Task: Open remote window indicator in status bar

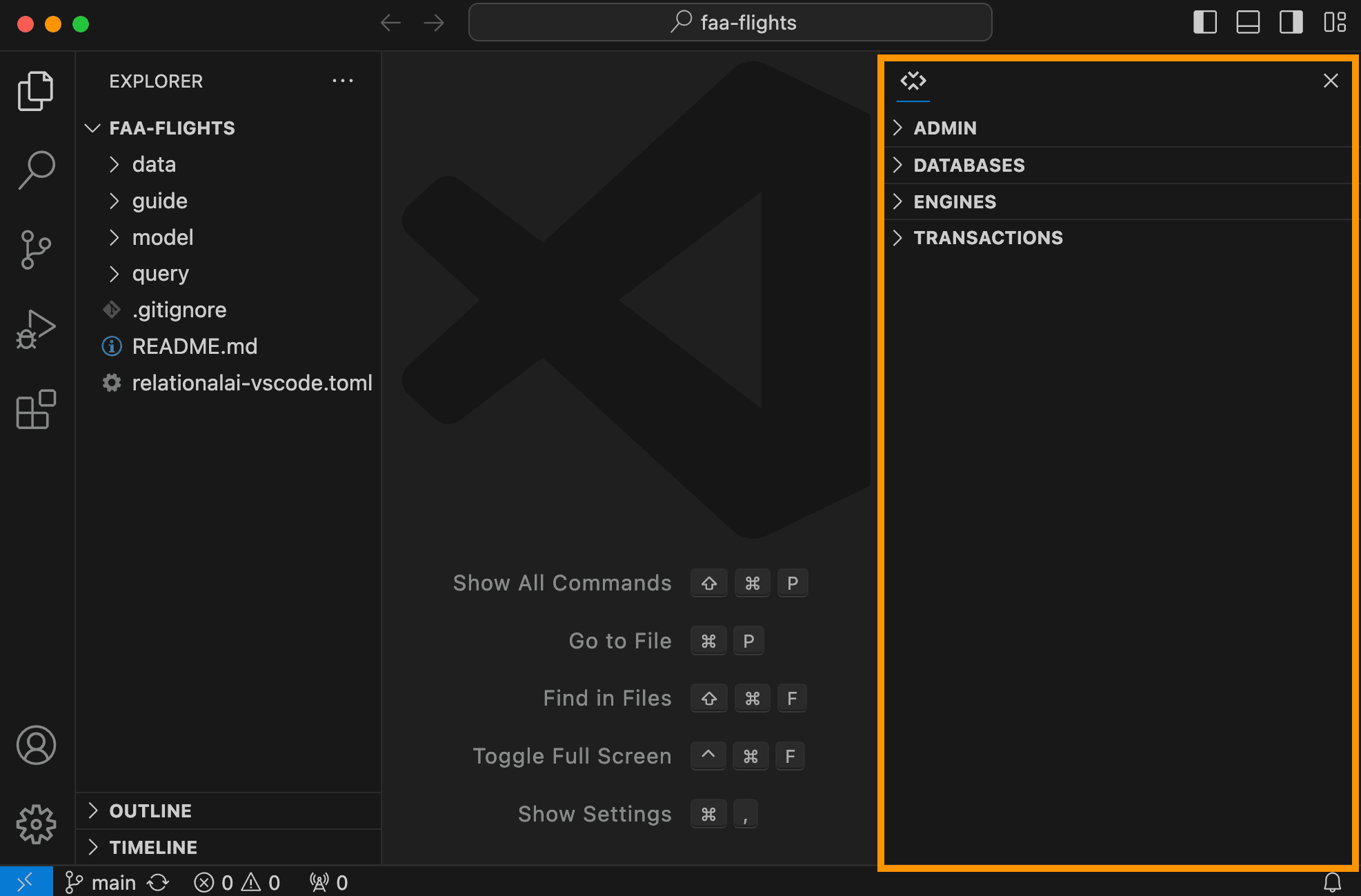Action: point(26,882)
